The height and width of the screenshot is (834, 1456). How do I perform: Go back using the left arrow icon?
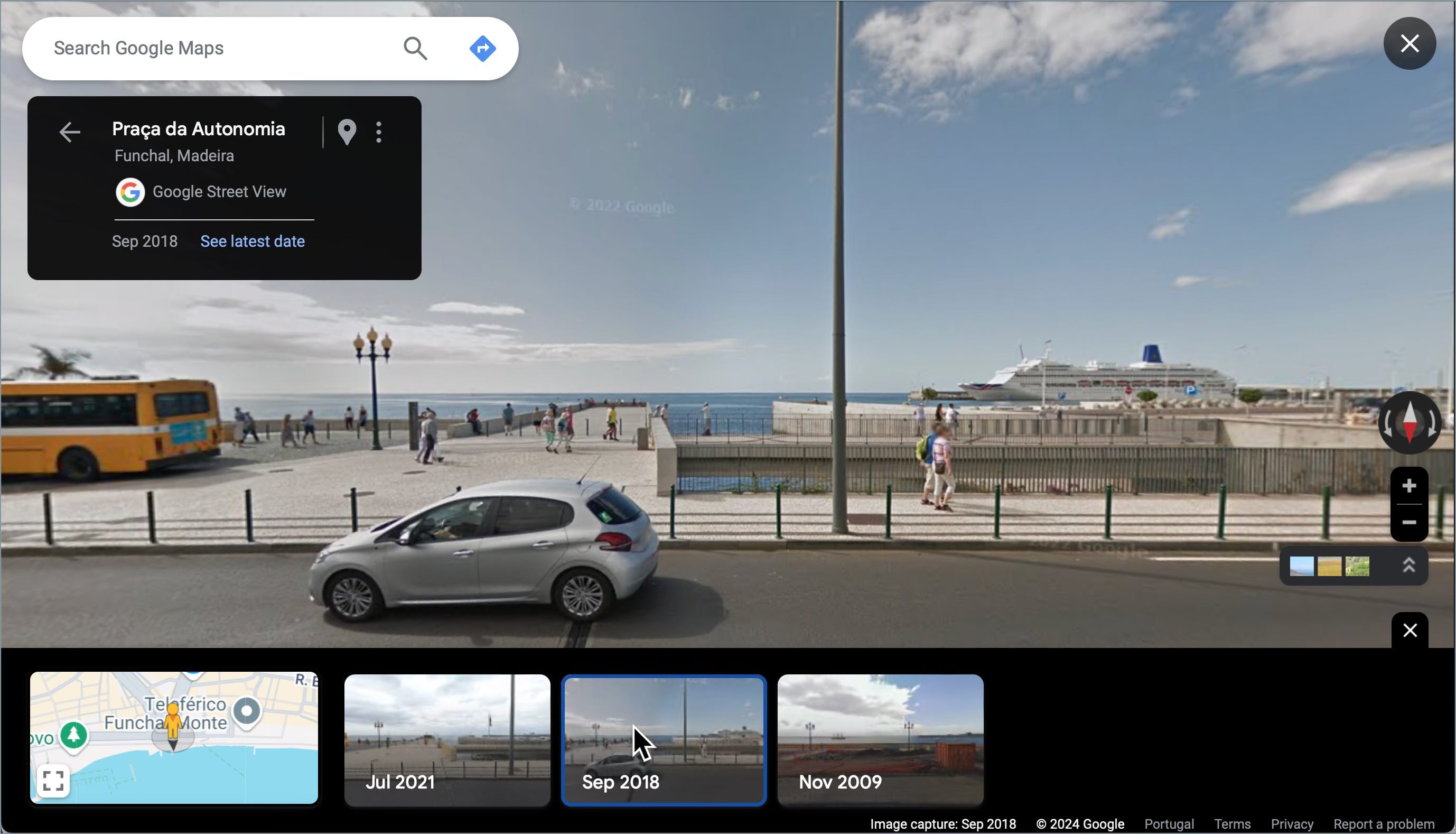[70, 132]
